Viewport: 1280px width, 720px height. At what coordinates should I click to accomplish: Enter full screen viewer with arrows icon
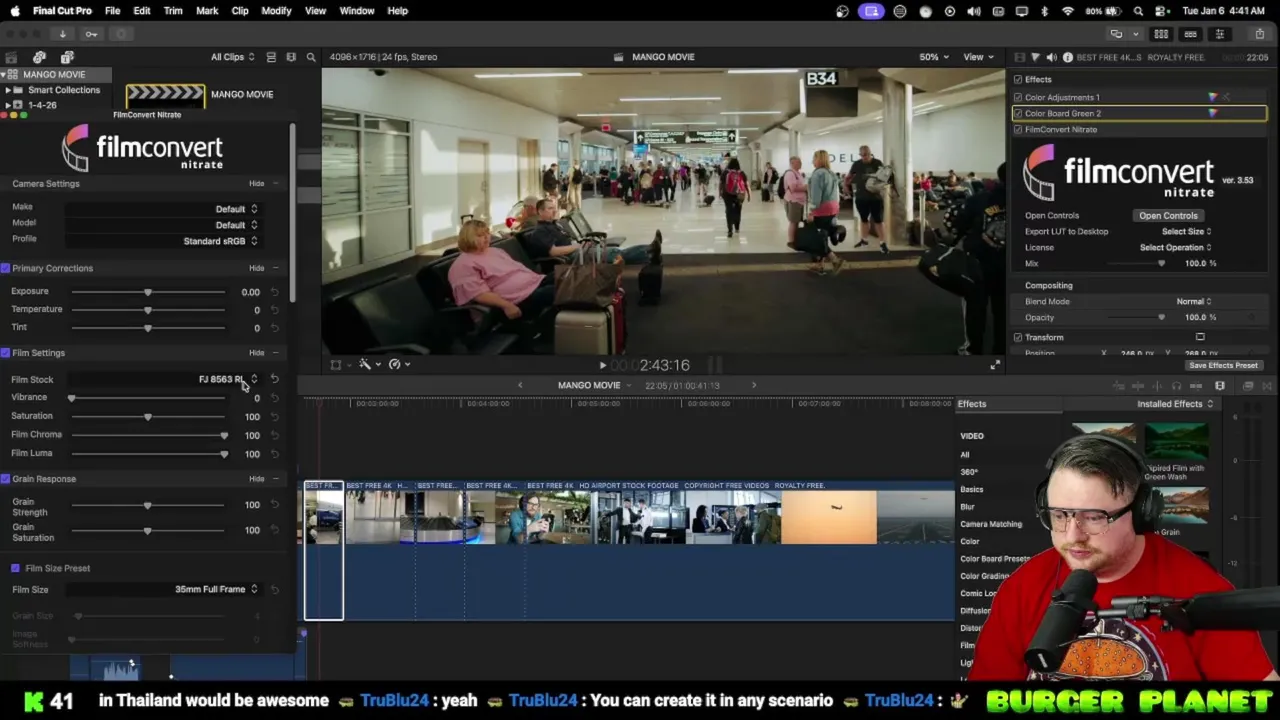coord(994,365)
